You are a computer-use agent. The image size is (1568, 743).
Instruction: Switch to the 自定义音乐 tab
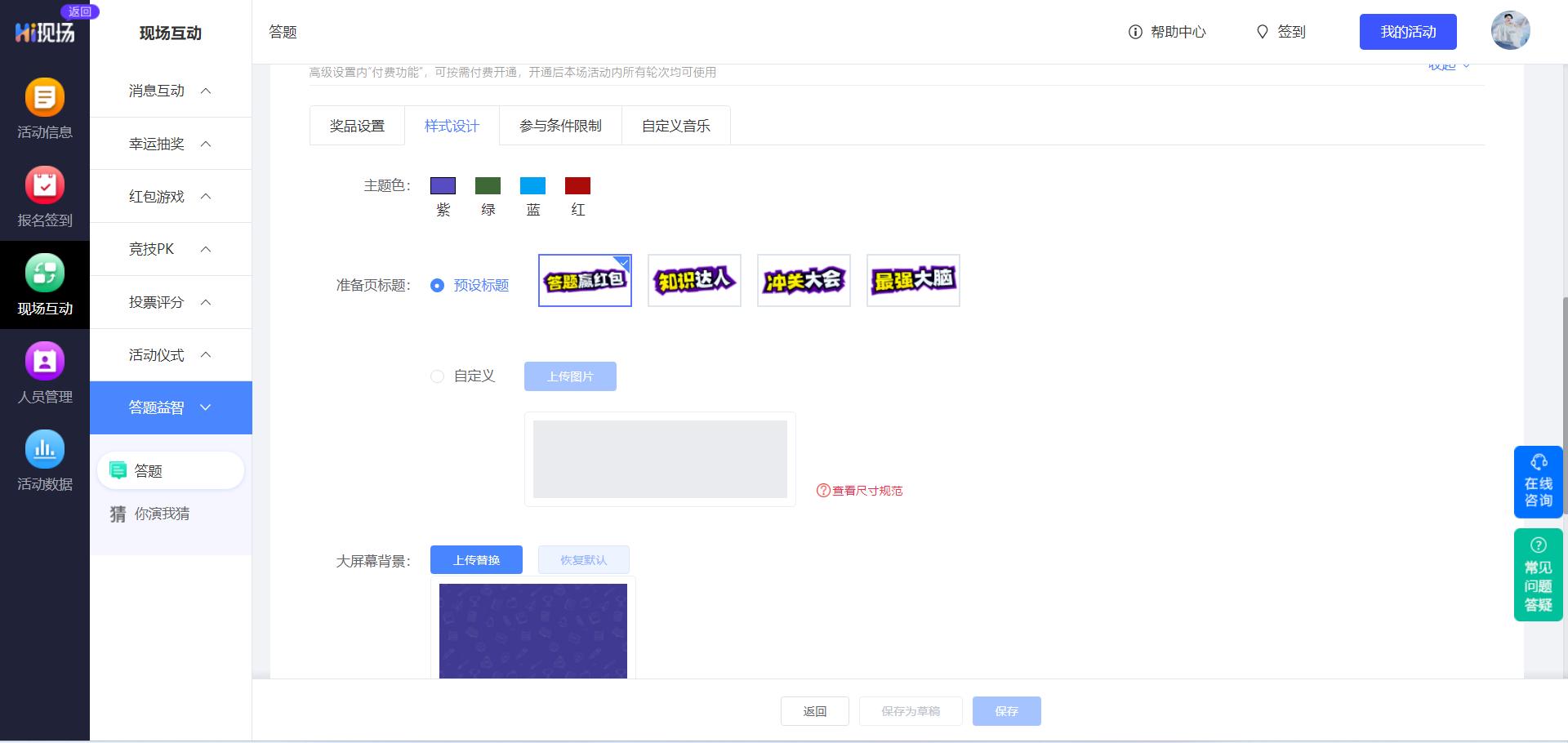[675, 125]
